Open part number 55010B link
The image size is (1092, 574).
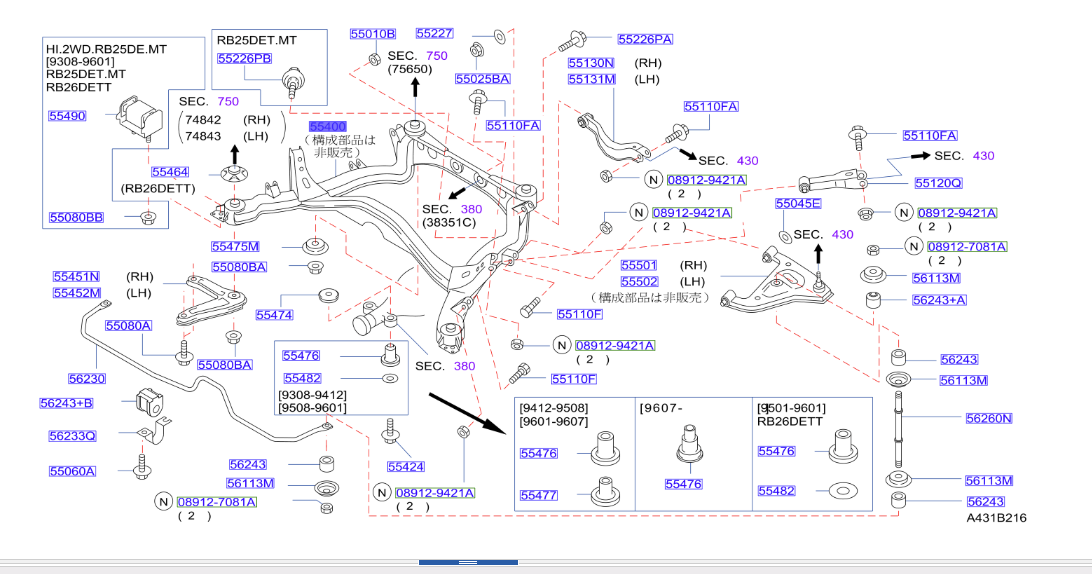(x=373, y=33)
